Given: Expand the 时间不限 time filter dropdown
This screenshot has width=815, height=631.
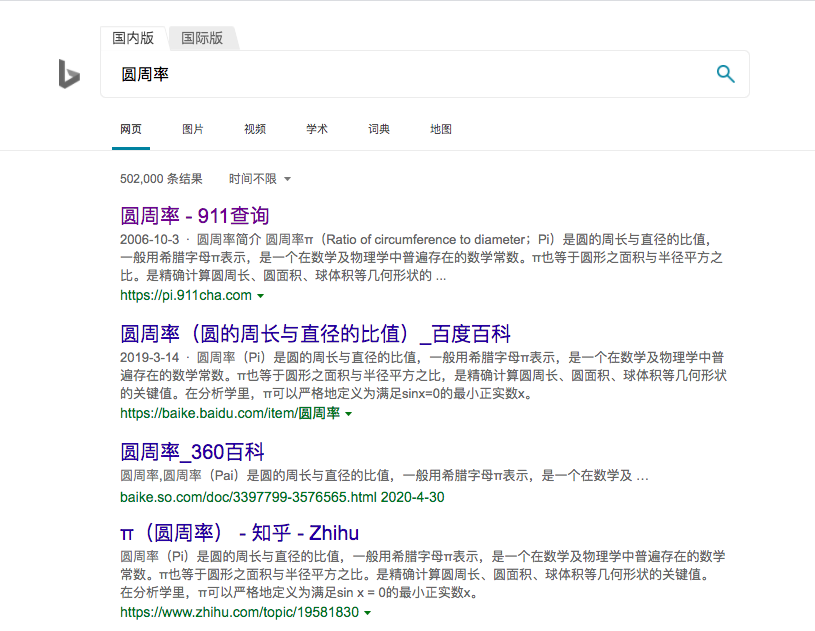Looking at the screenshot, I should point(260,179).
